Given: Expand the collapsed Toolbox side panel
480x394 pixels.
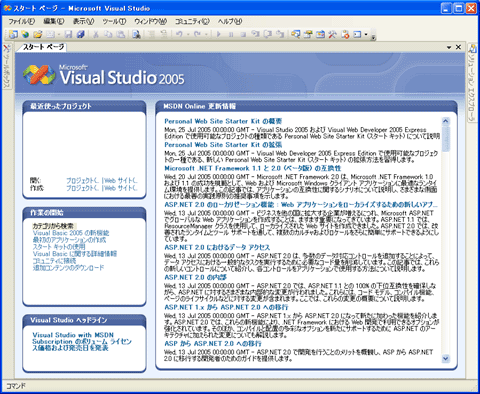Looking at the screenshot, I should [x=7, y=67].
